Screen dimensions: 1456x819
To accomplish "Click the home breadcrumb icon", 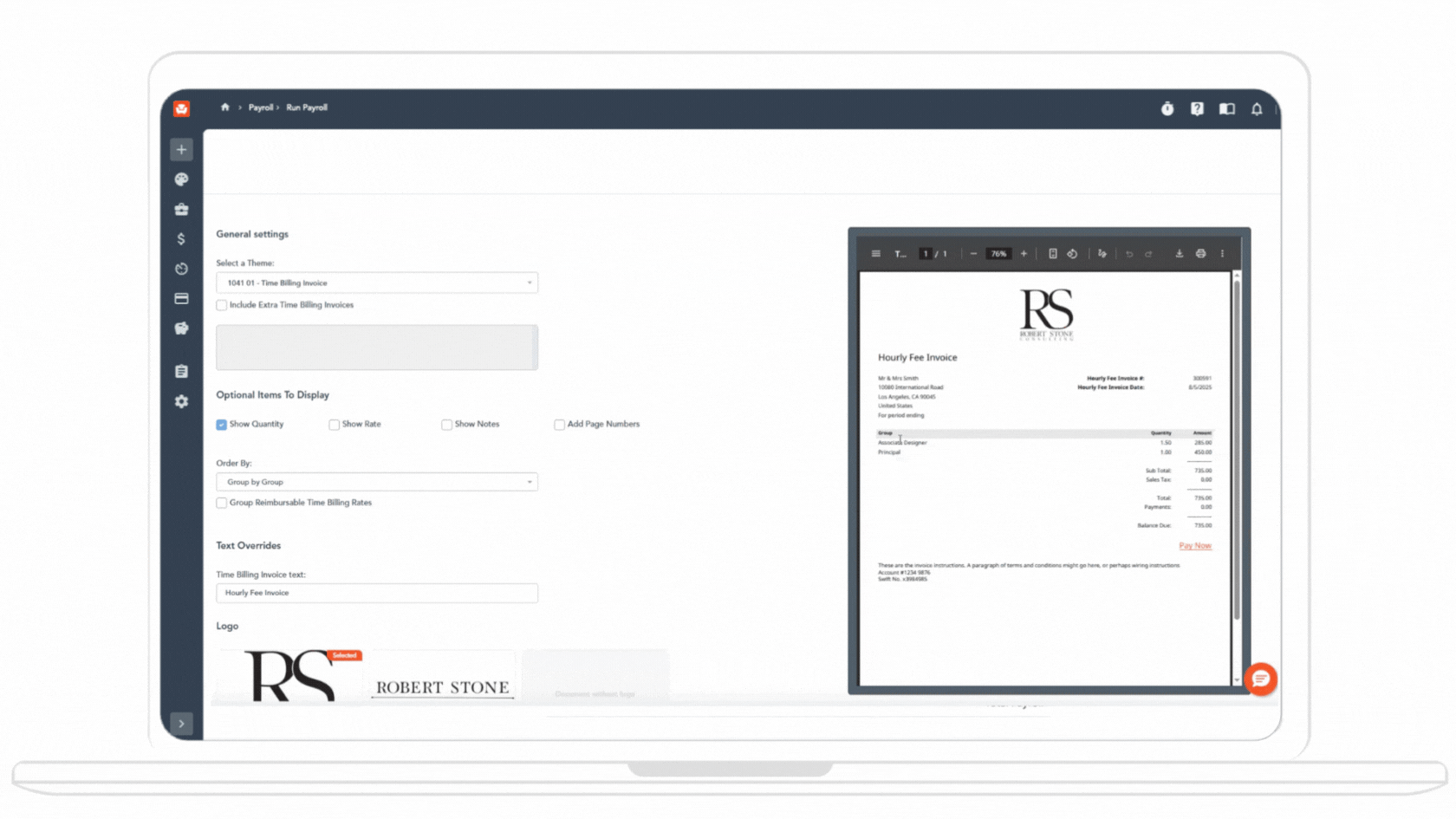I will coord(225,107).
